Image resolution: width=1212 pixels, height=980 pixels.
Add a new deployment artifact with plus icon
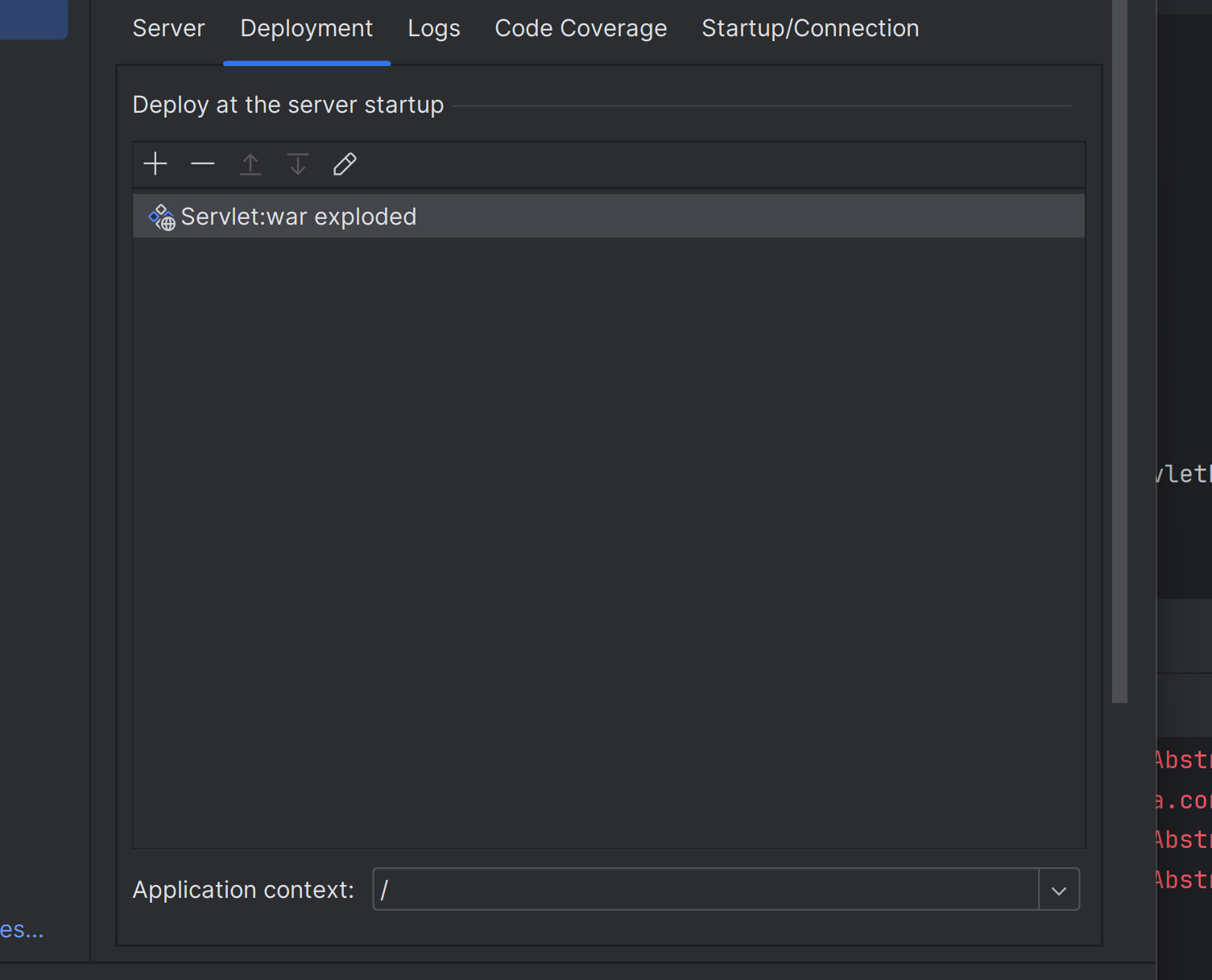click(x=155, y=164)
